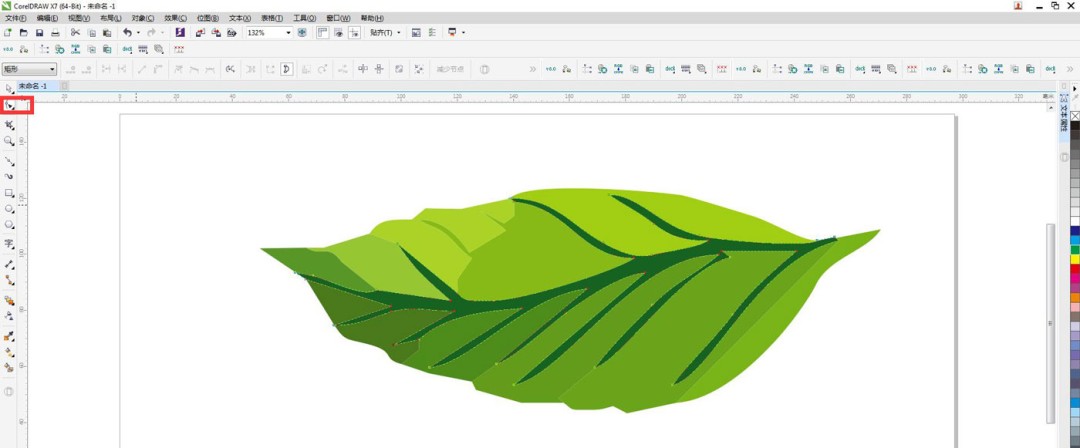Select the Shape tool in the toolbox
1080x448 pixels.
(10, 106)
